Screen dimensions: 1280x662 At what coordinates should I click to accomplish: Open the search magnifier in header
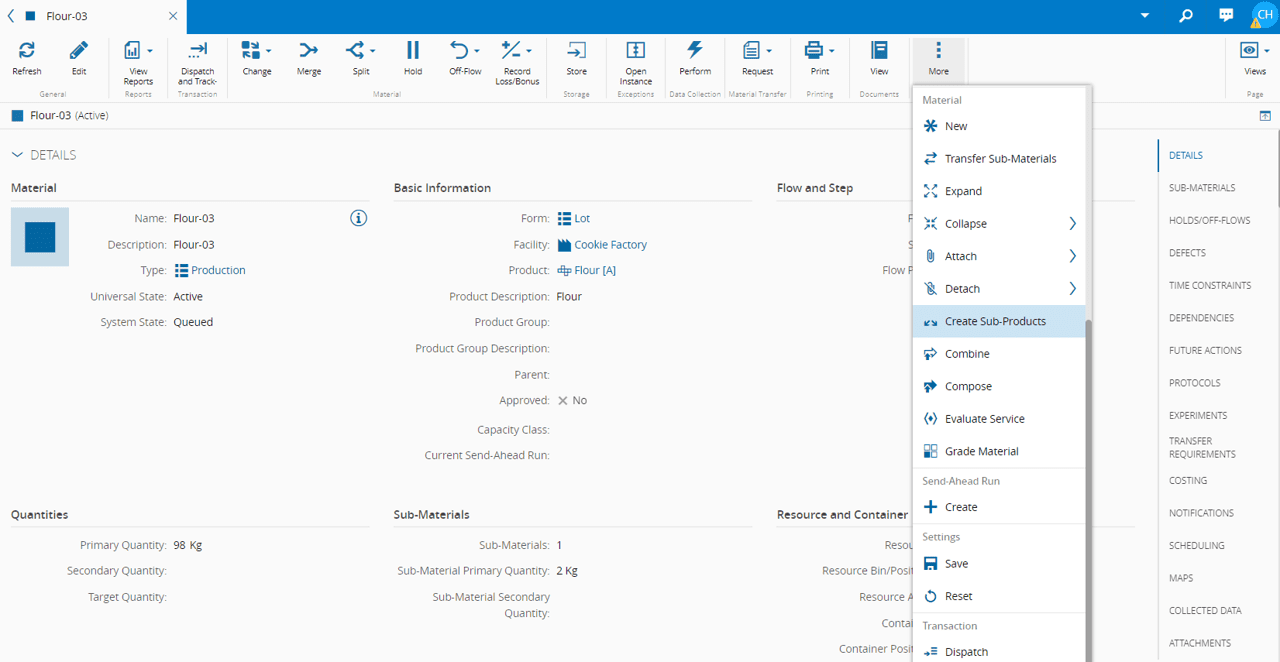[x=1186, y=16]
